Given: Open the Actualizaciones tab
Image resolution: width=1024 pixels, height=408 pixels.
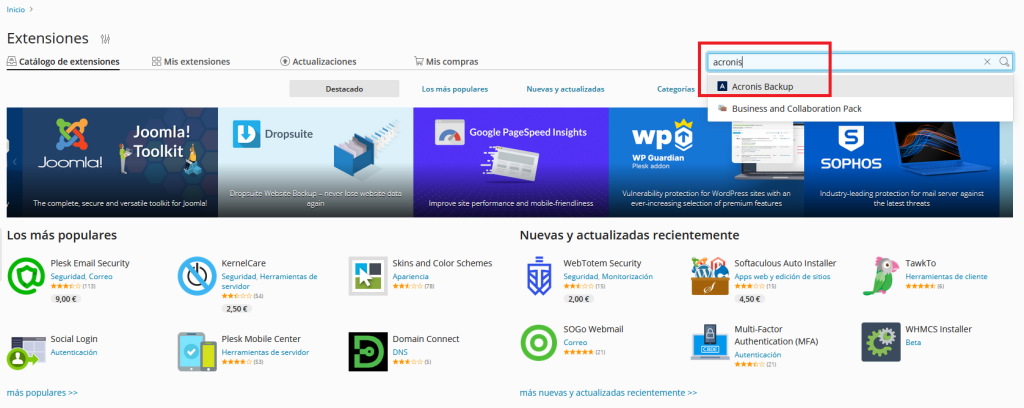Looking at the screenshot, I should tap(318, 62).
